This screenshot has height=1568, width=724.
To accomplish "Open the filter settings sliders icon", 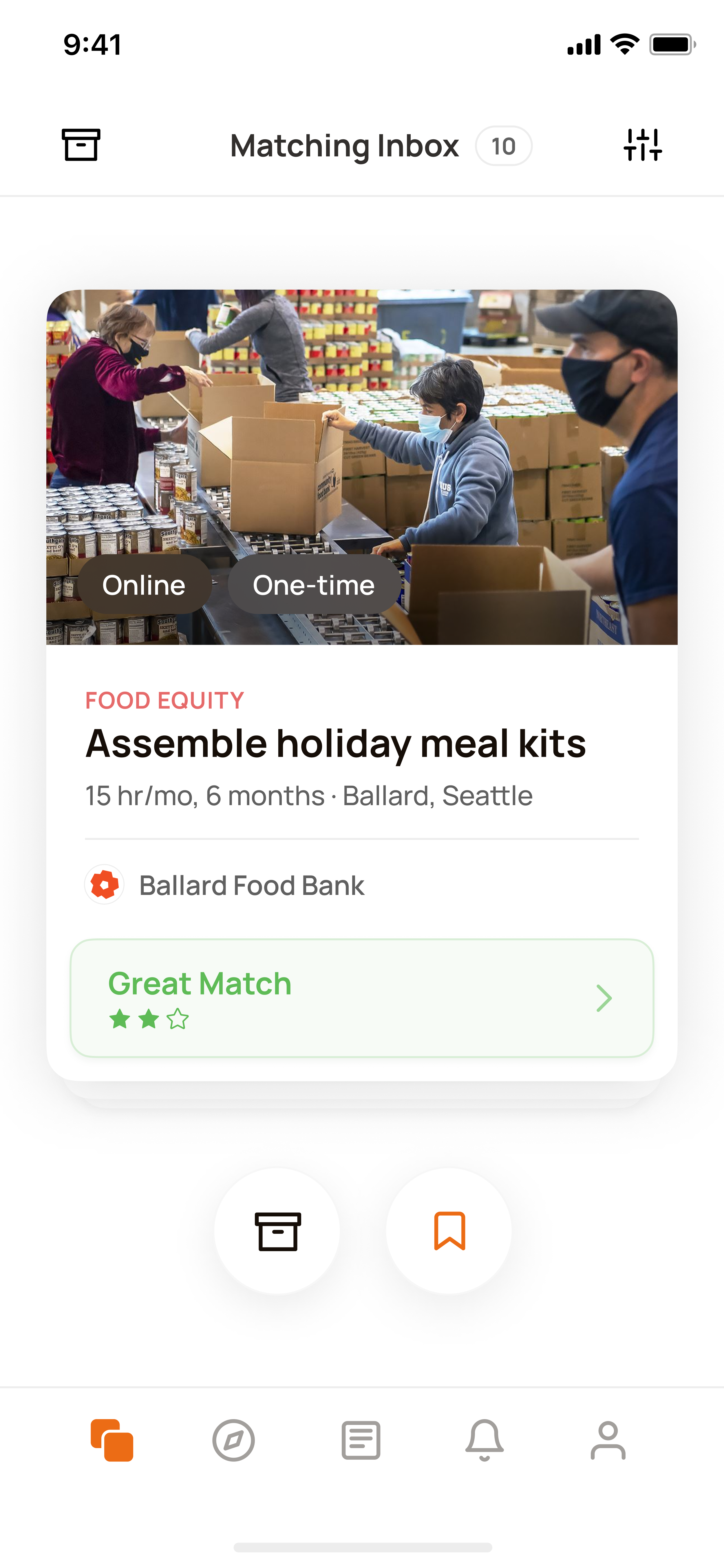I will [642, 145].
